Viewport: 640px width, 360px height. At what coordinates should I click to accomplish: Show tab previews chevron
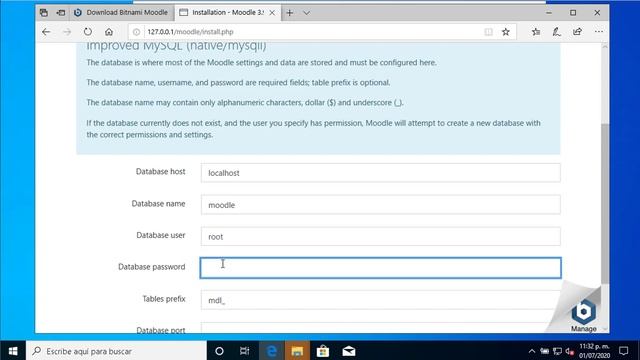307,13
